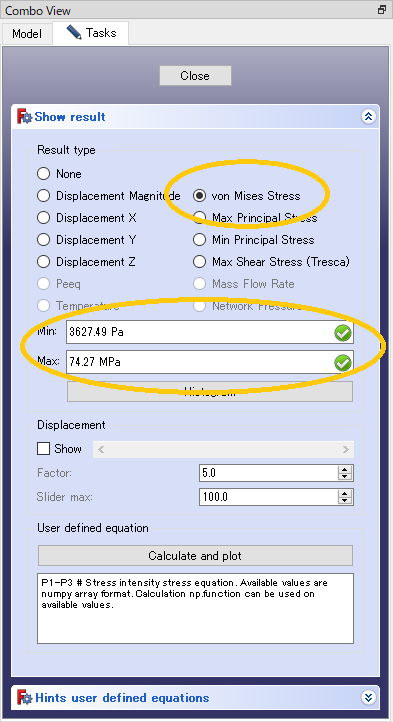Click Calculate and plot button
Viewport: 393px width, 722px height.
(195, 555)
